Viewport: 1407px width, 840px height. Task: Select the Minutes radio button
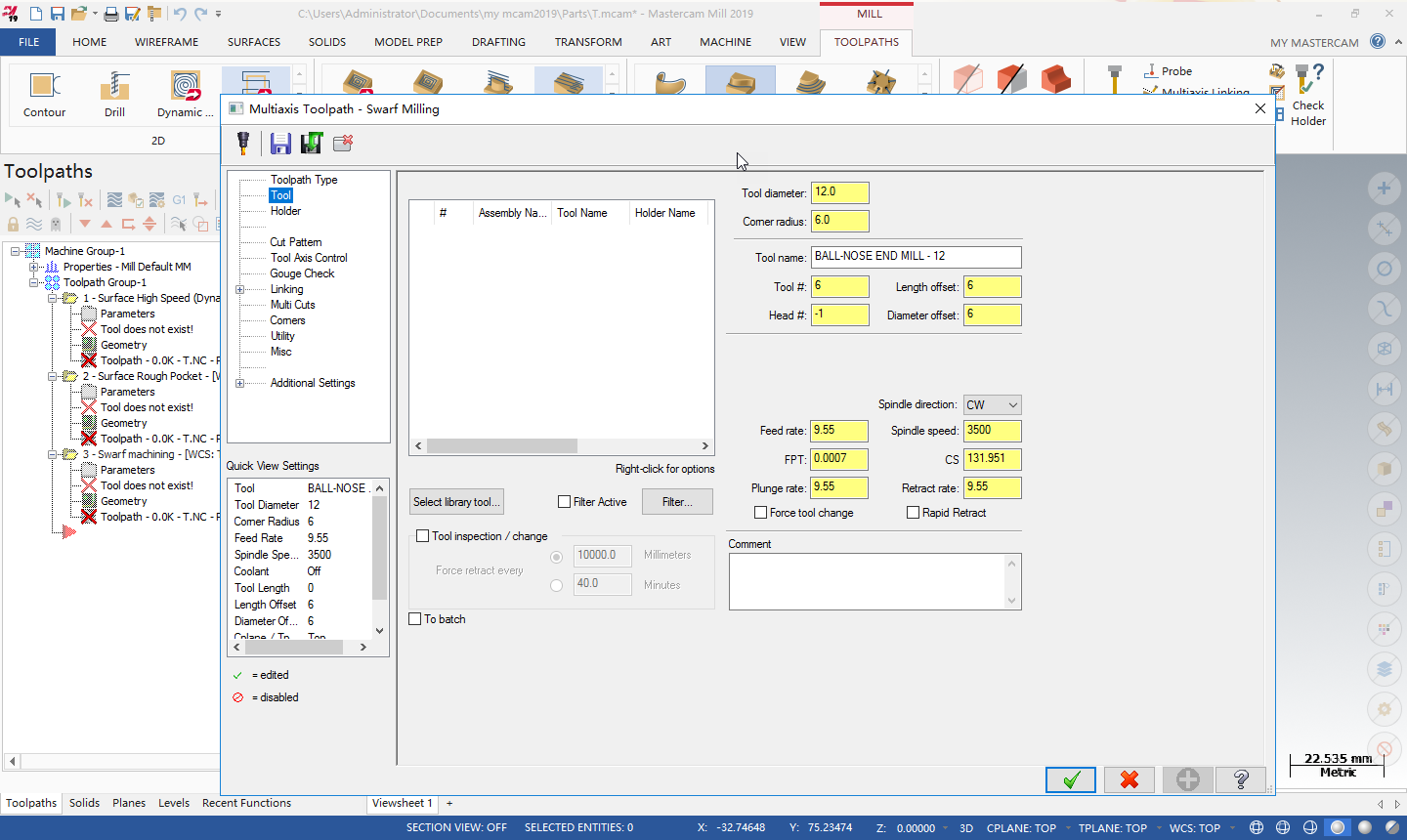[556, 586]
